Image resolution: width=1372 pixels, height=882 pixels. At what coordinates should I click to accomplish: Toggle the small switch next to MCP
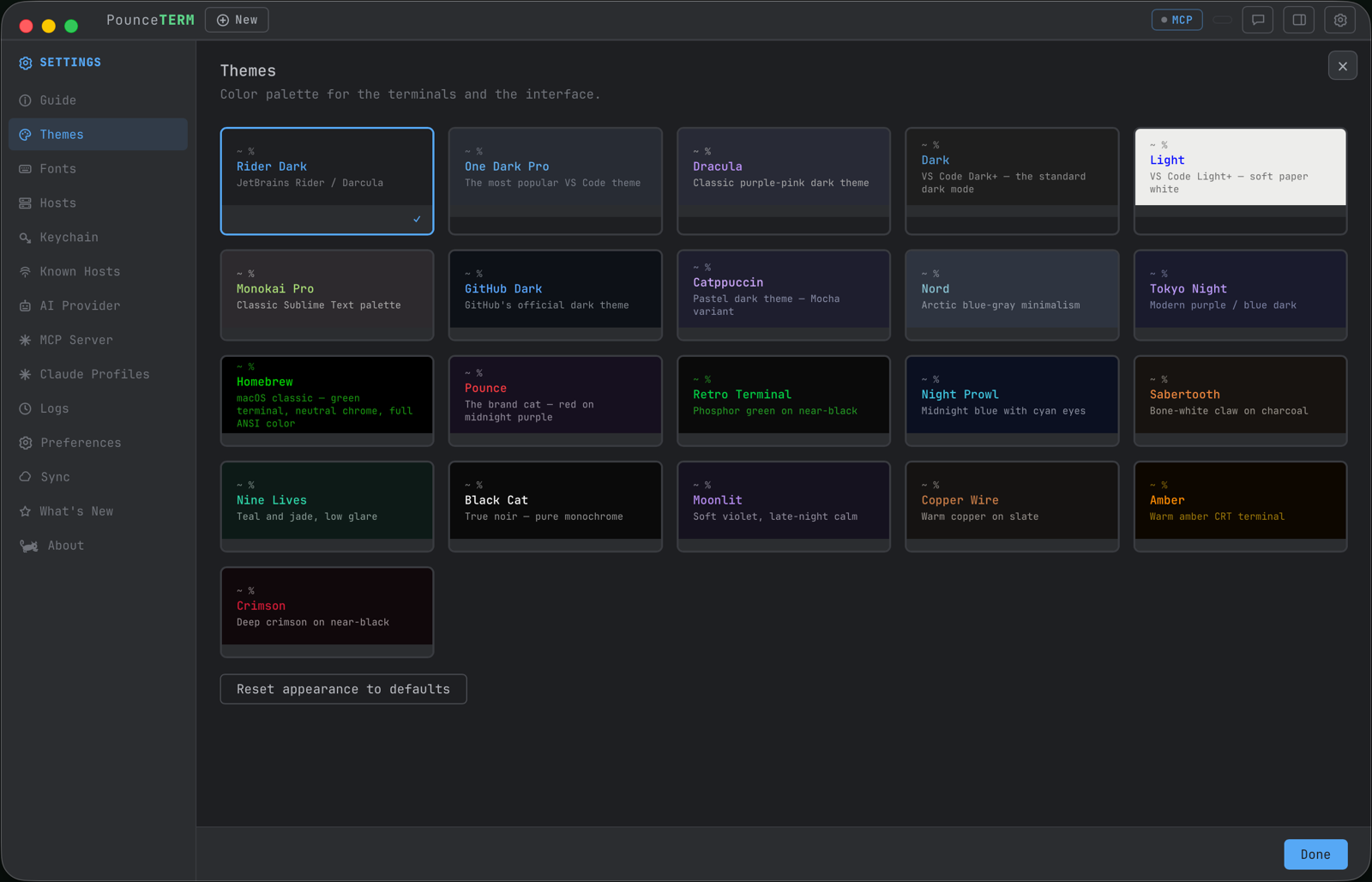point(1223,20)
